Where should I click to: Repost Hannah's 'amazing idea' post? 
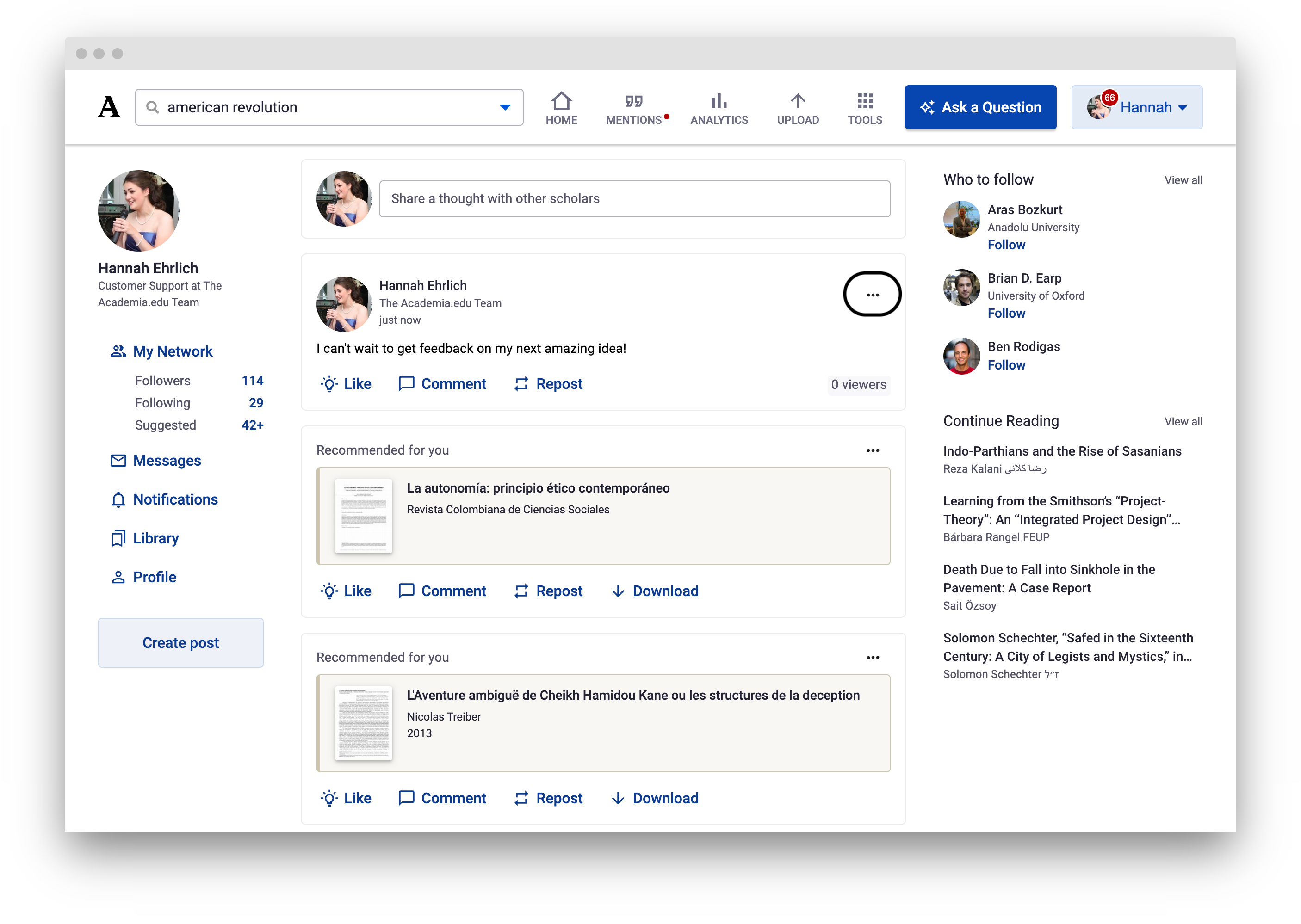[x=548, y=384]
